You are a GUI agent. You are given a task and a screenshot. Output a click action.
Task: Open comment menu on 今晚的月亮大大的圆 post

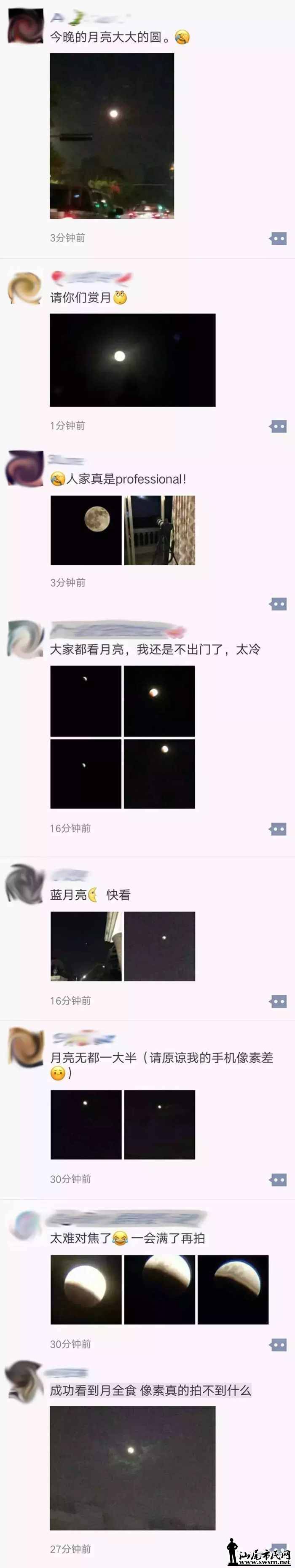tap(278, 239)
